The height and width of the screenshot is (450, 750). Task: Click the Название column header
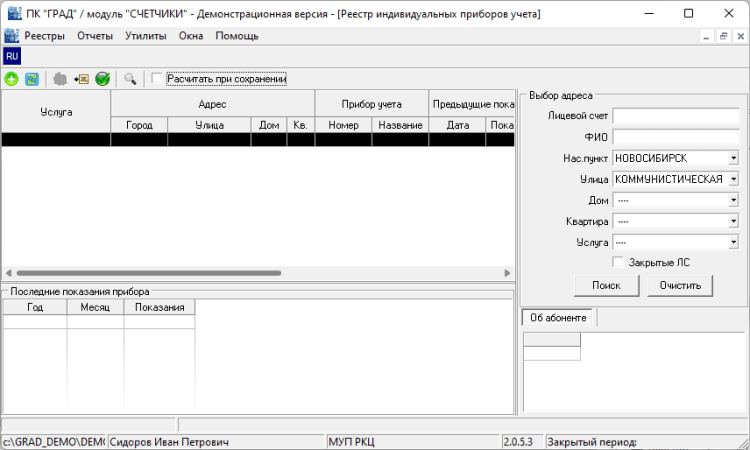[x=400, y=125]
